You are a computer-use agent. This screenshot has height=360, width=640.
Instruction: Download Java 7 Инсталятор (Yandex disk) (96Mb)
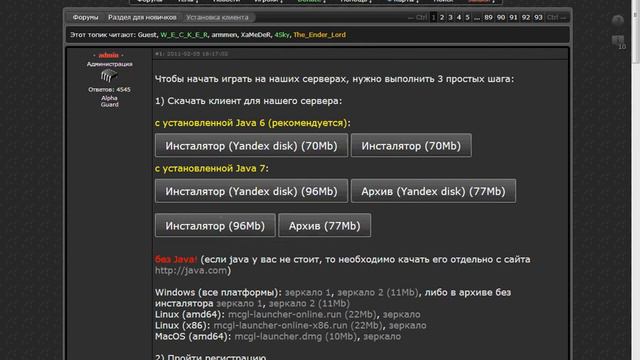251,191
